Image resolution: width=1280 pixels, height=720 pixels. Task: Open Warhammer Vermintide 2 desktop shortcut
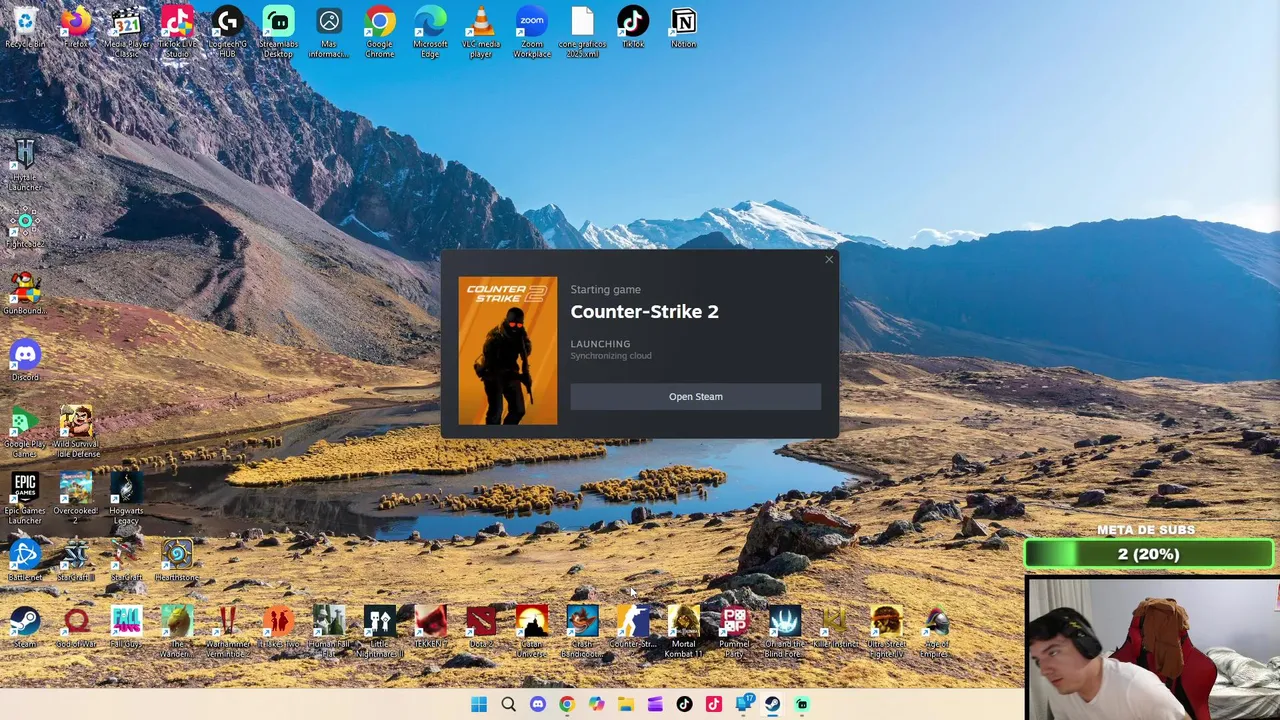pos(228,632)
